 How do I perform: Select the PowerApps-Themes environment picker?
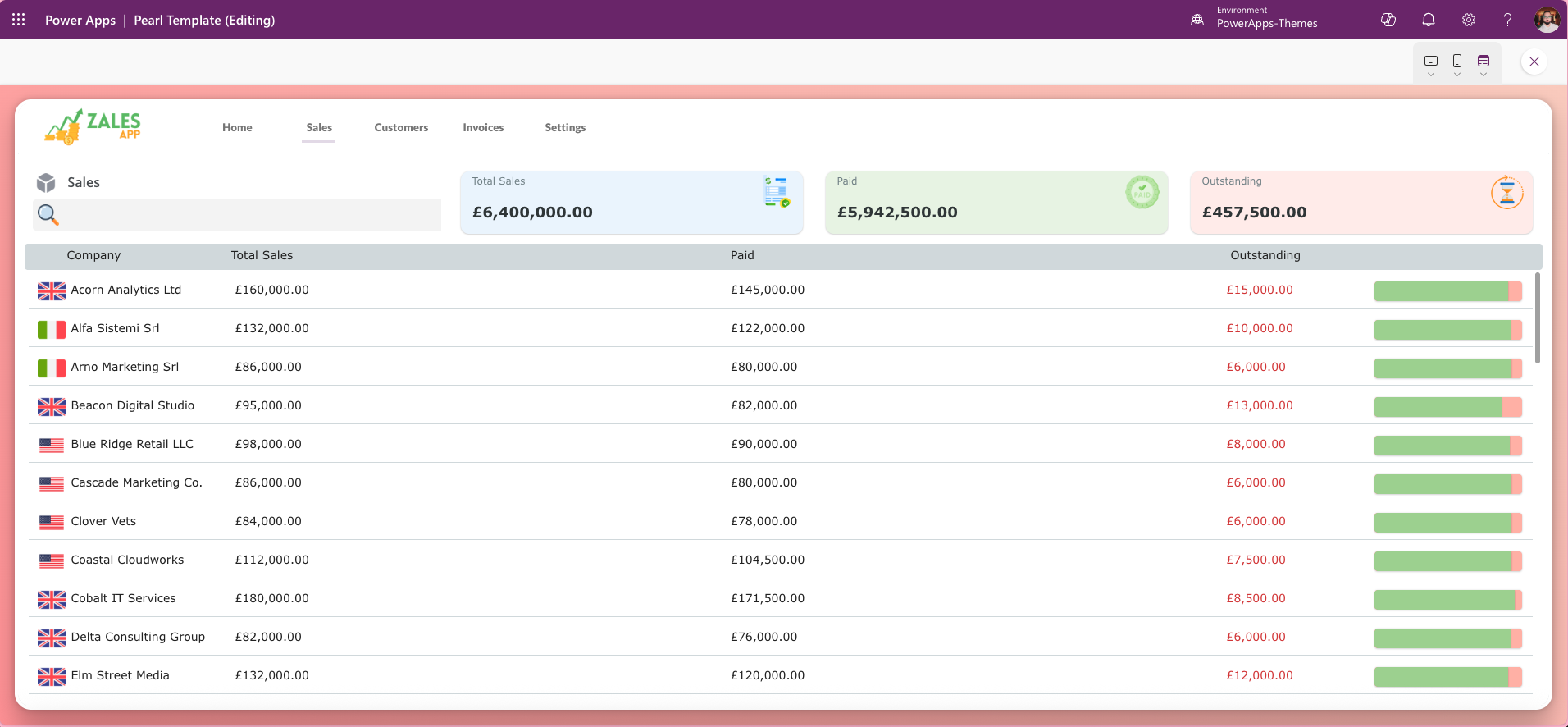coord(1255,20)
